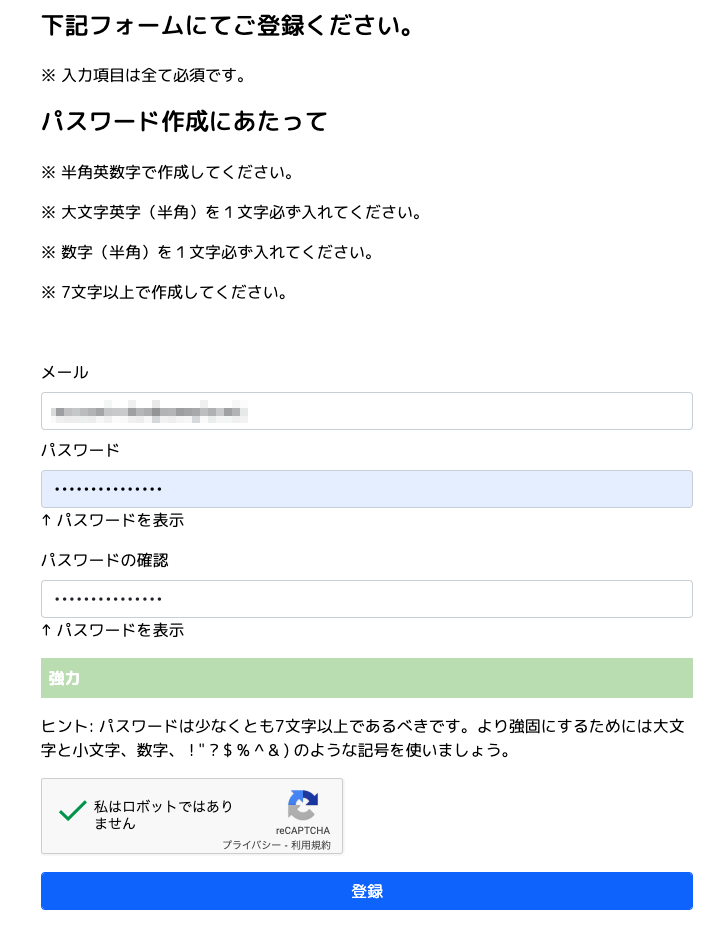Click the arrow icon under パスワードの確認 field
Viewport: 723px width, 931px height.
(48, 630)
